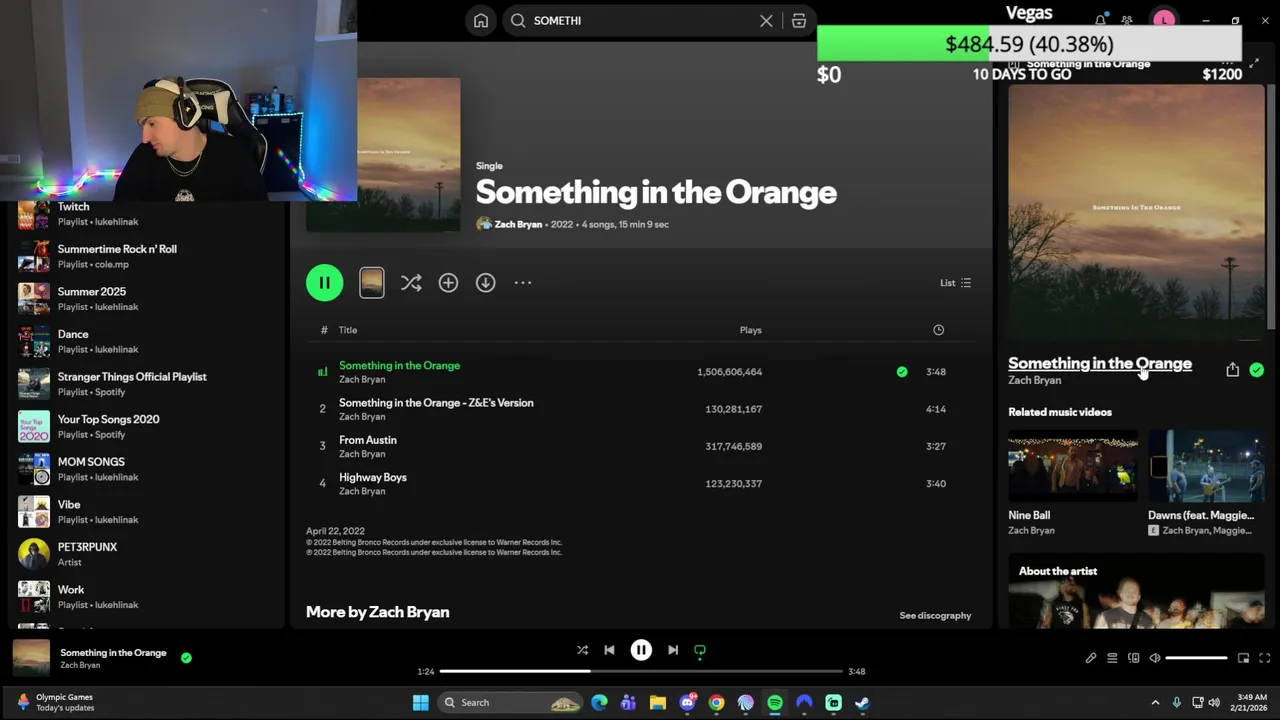Open the play queue icon
Viewport: 1280px width, 720px height.
click(x=1112, y=658)
